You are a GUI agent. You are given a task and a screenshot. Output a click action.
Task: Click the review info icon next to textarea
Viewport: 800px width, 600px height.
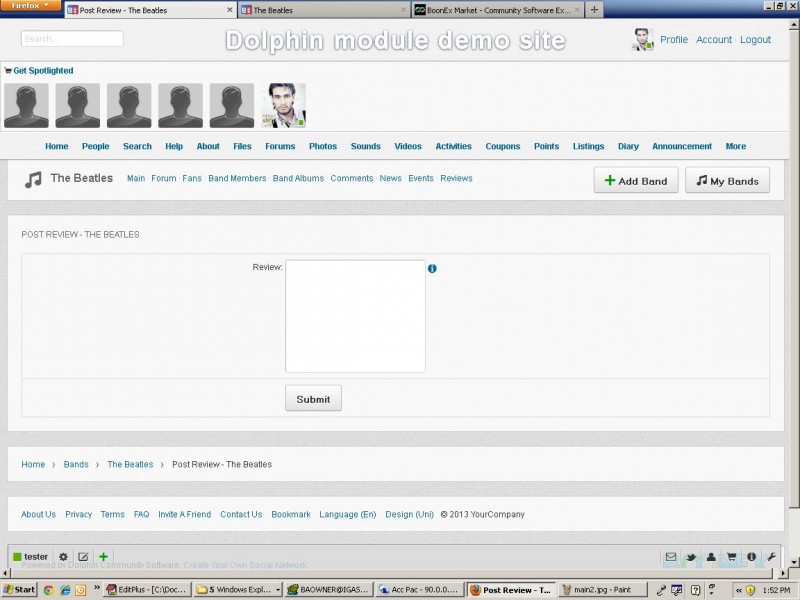click(x=432, y=268)
